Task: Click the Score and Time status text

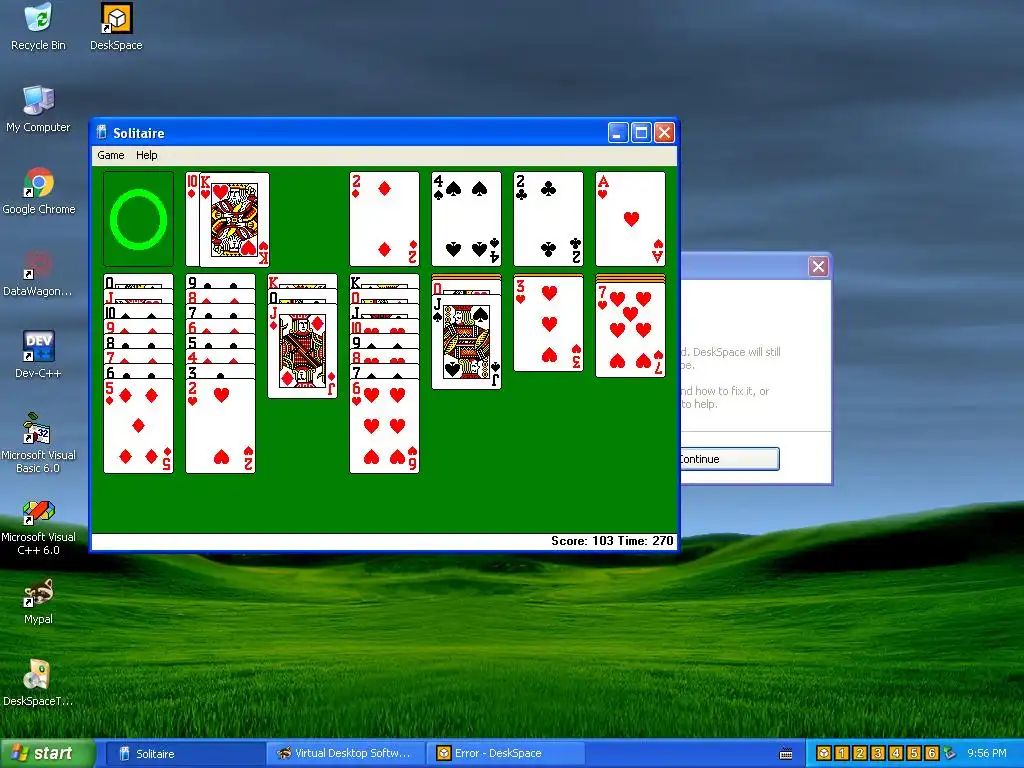Action: point(612,541)
